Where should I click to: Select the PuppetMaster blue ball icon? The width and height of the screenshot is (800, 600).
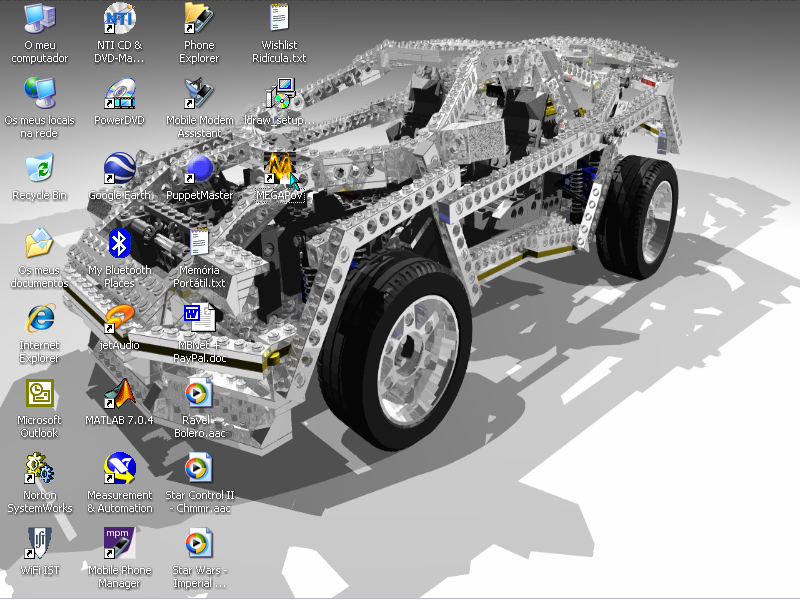[x=199, y=169]
